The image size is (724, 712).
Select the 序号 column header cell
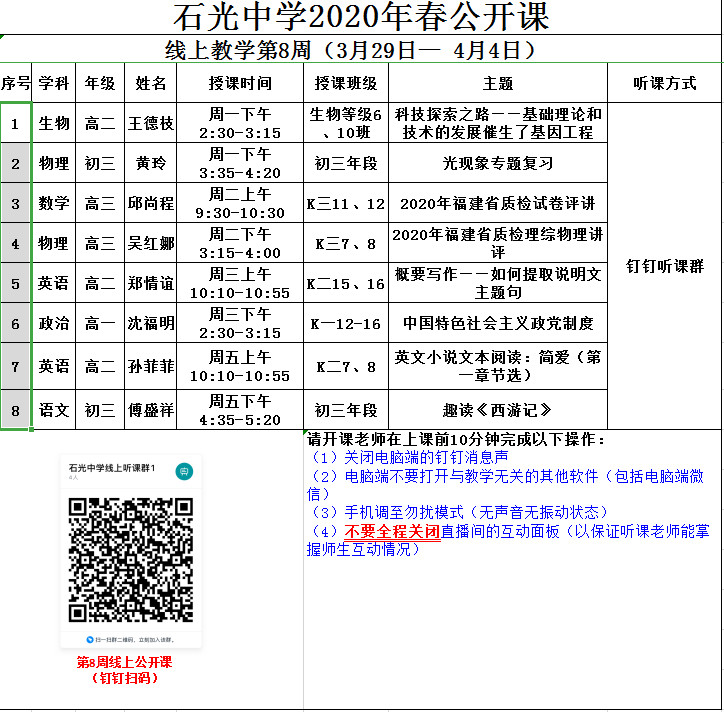pyautogui.click(x=16, y=83)
